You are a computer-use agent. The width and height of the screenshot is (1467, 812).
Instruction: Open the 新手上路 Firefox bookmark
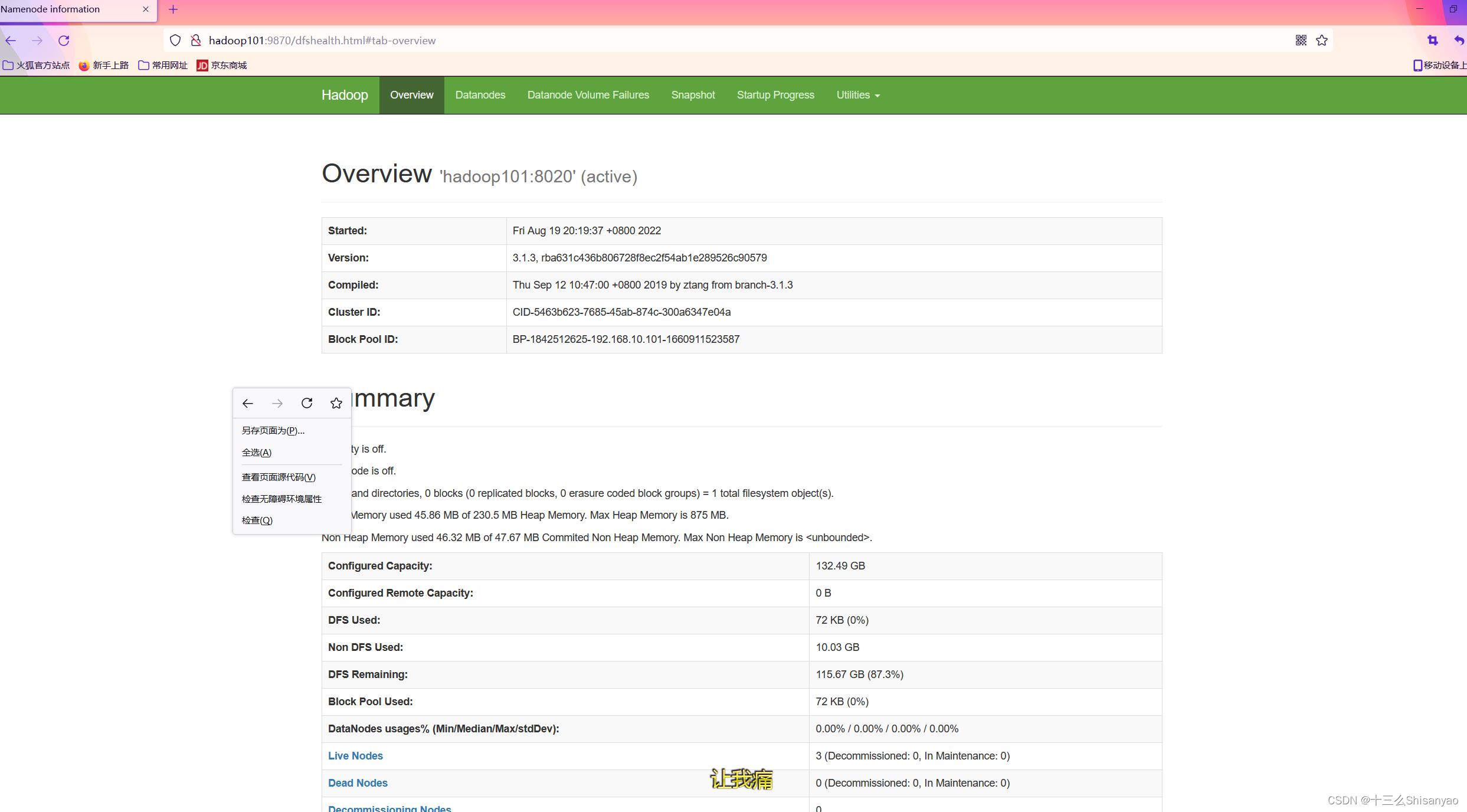pyautogui.click(x=104, y=65)
